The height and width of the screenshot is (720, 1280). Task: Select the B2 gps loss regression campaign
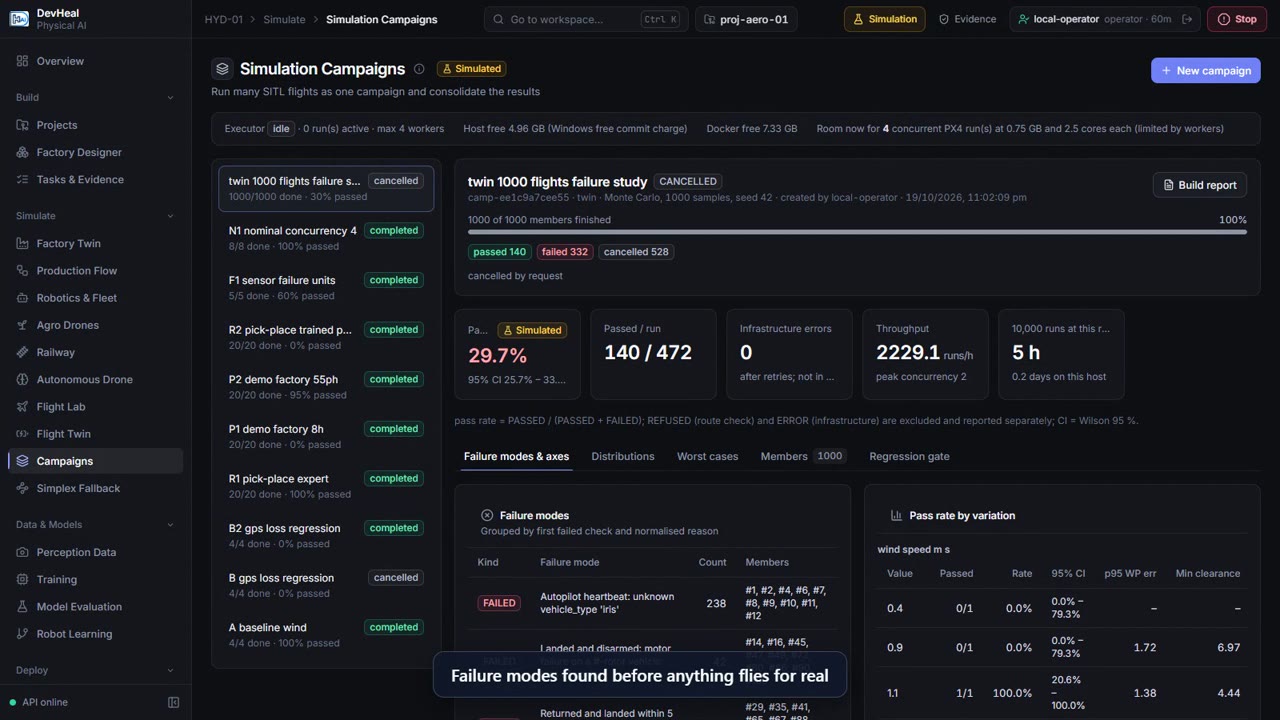point(326,535)
